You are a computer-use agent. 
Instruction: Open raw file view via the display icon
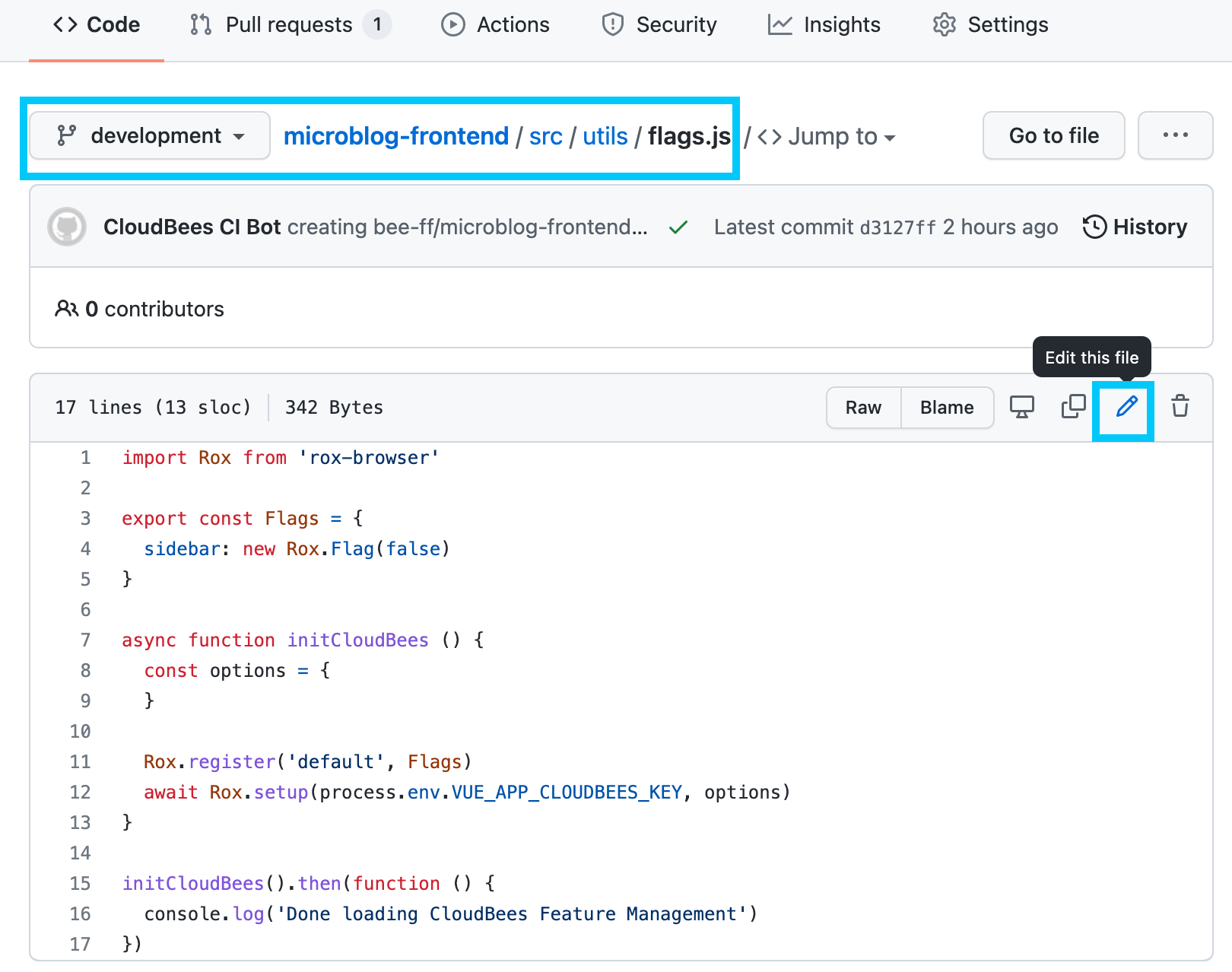point(1022,407)
